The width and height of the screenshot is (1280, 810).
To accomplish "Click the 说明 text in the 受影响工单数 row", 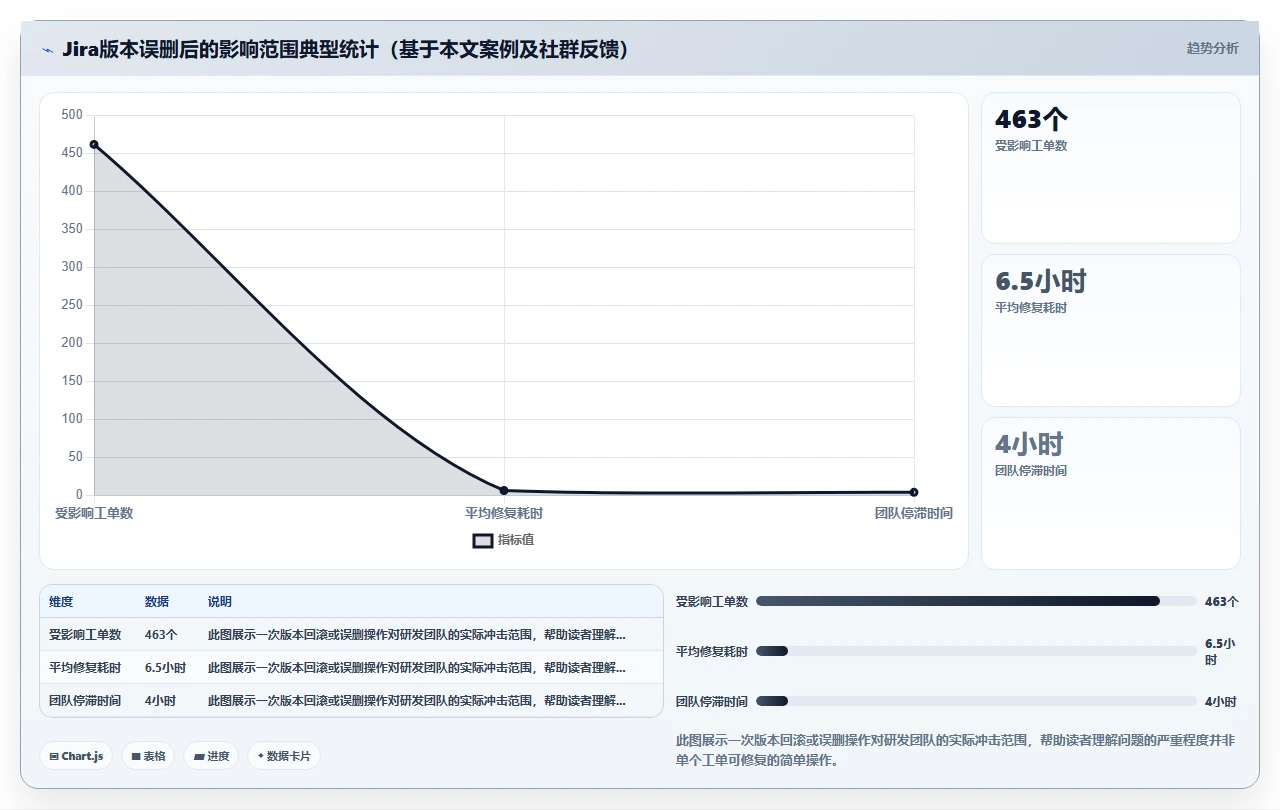I will click(x=417, y=634).
